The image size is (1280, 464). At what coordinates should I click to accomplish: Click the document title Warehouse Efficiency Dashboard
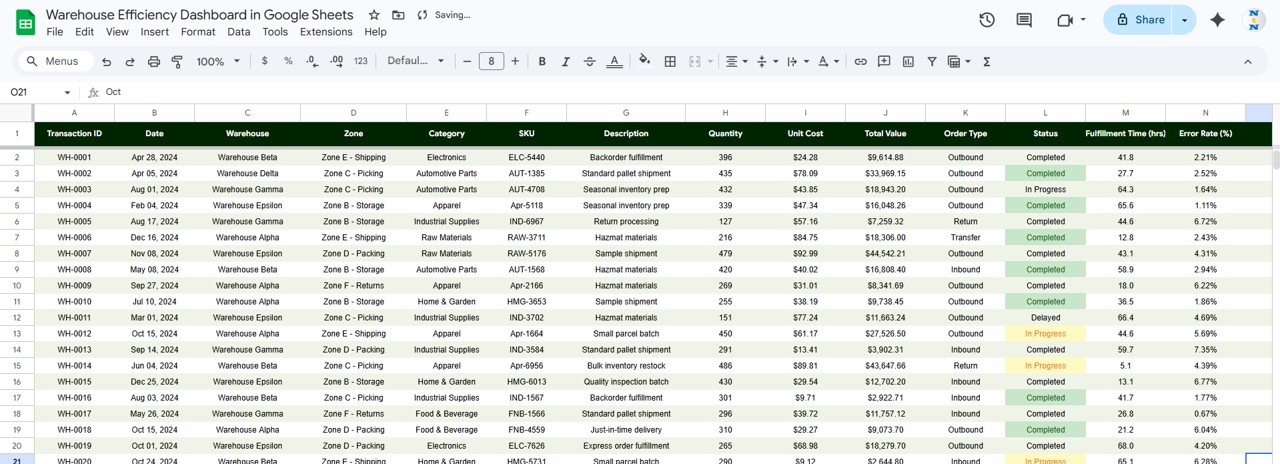pyautogui.click(x=199, y=15)
